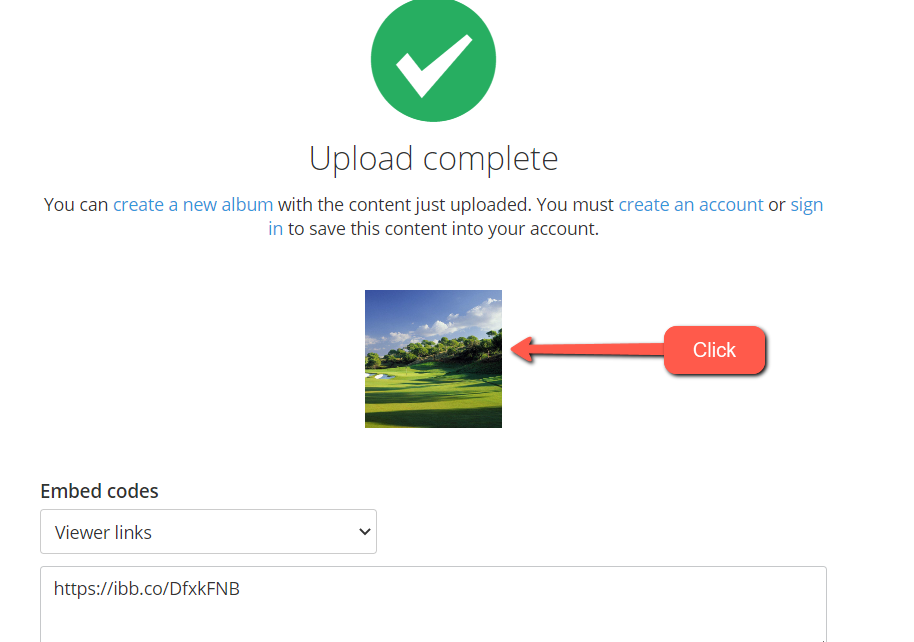Click 'Viewer links' text in the combo box
This screenshot has height=642, width=914.
pyautogui.click(x=103, y=532)
